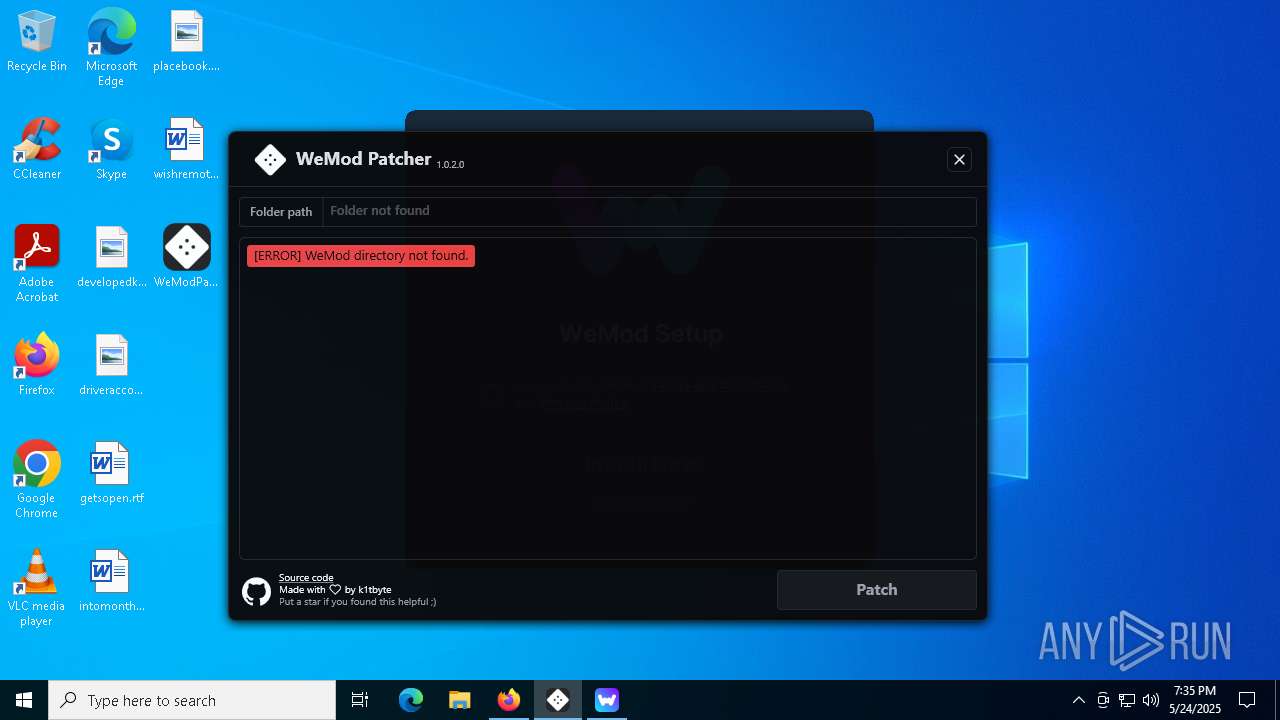This screenshot has width=1280, height=720.
Task: Open Firefox from the taskbar
Action: tap(509, 700)
